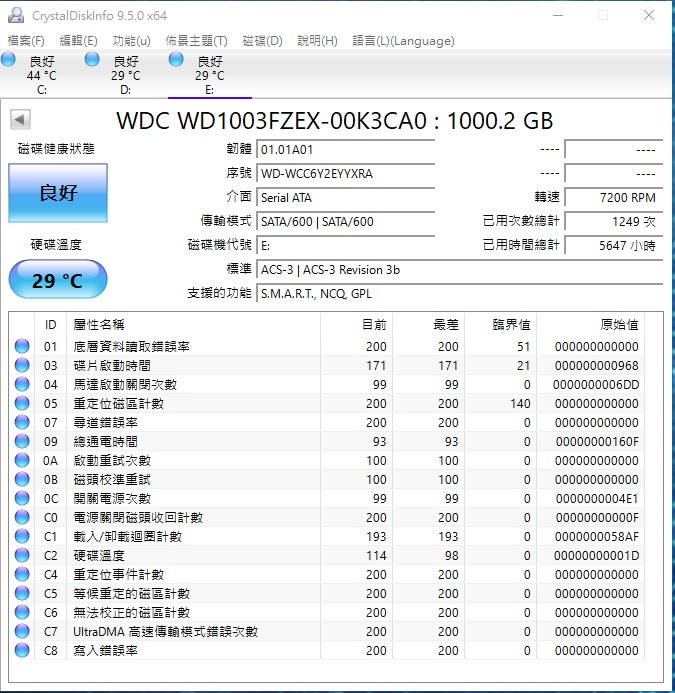Click the status orb for drive D:

pos(92,59)
